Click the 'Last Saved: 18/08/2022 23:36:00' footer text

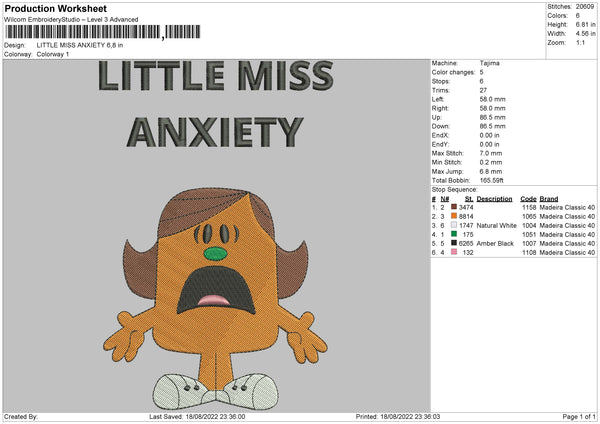197,416
